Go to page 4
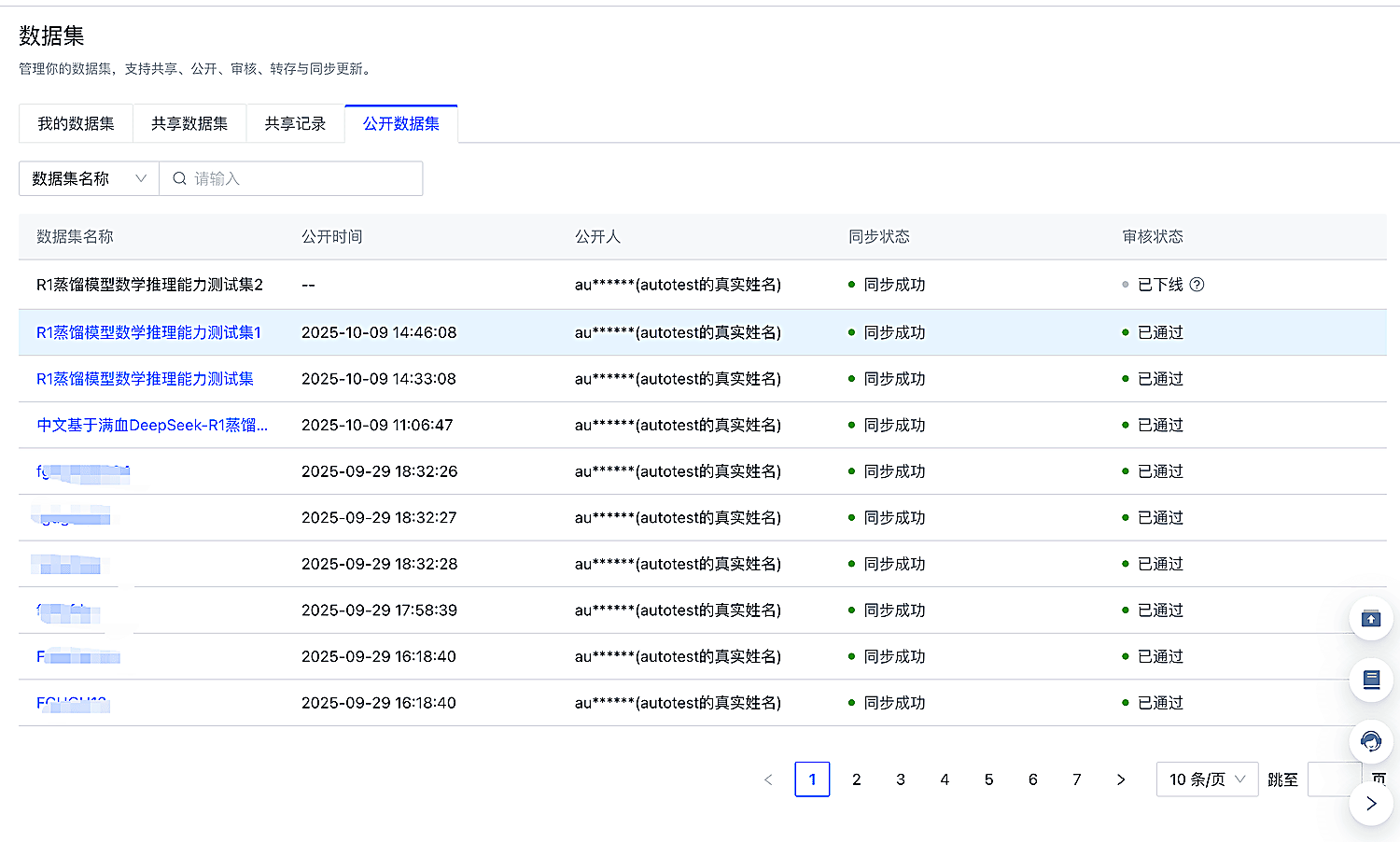The image size is (1400, 842). pos(945,779)
